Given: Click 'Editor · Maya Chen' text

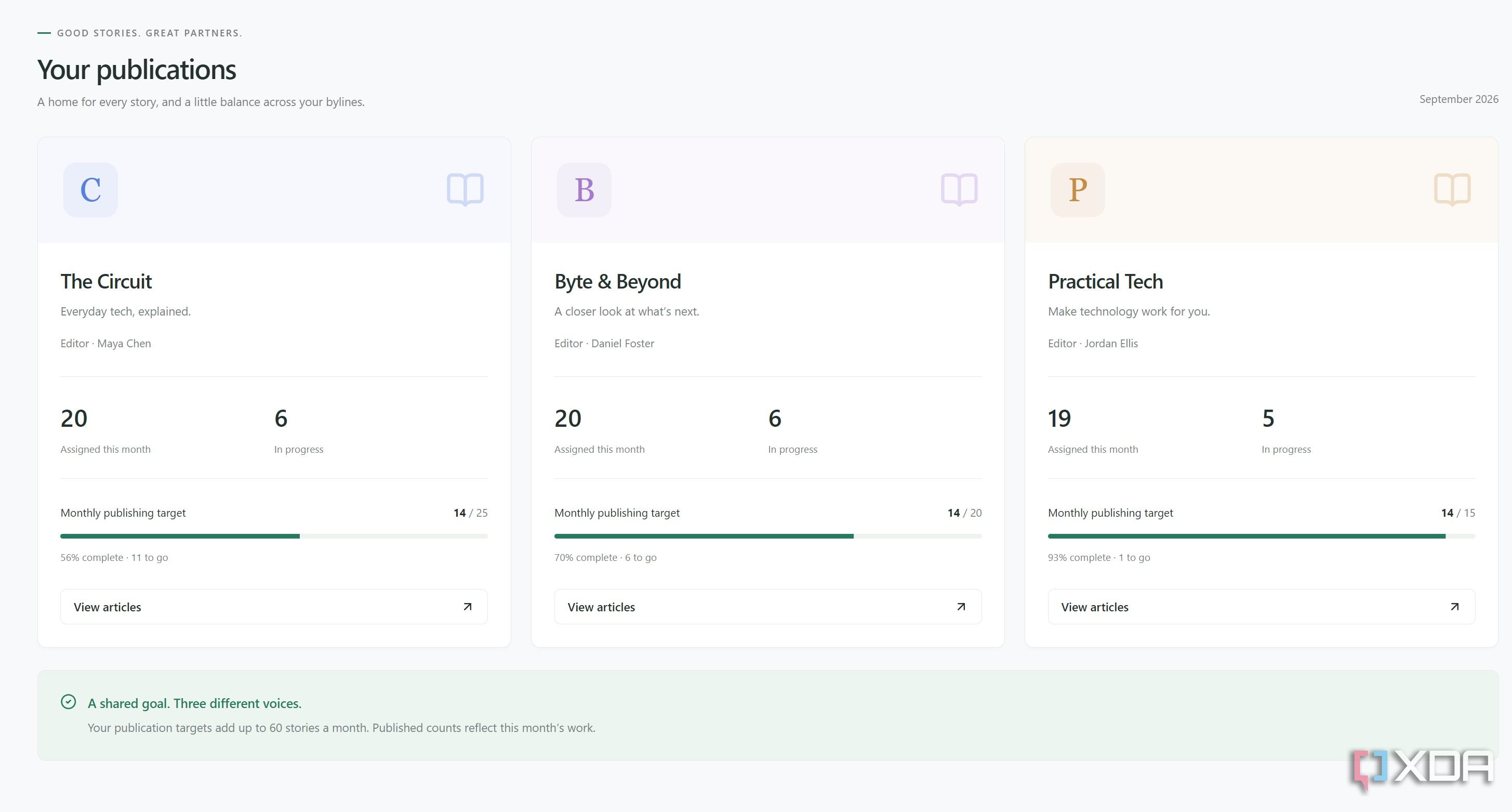Looking at the screenshot, I should [105, 344].
